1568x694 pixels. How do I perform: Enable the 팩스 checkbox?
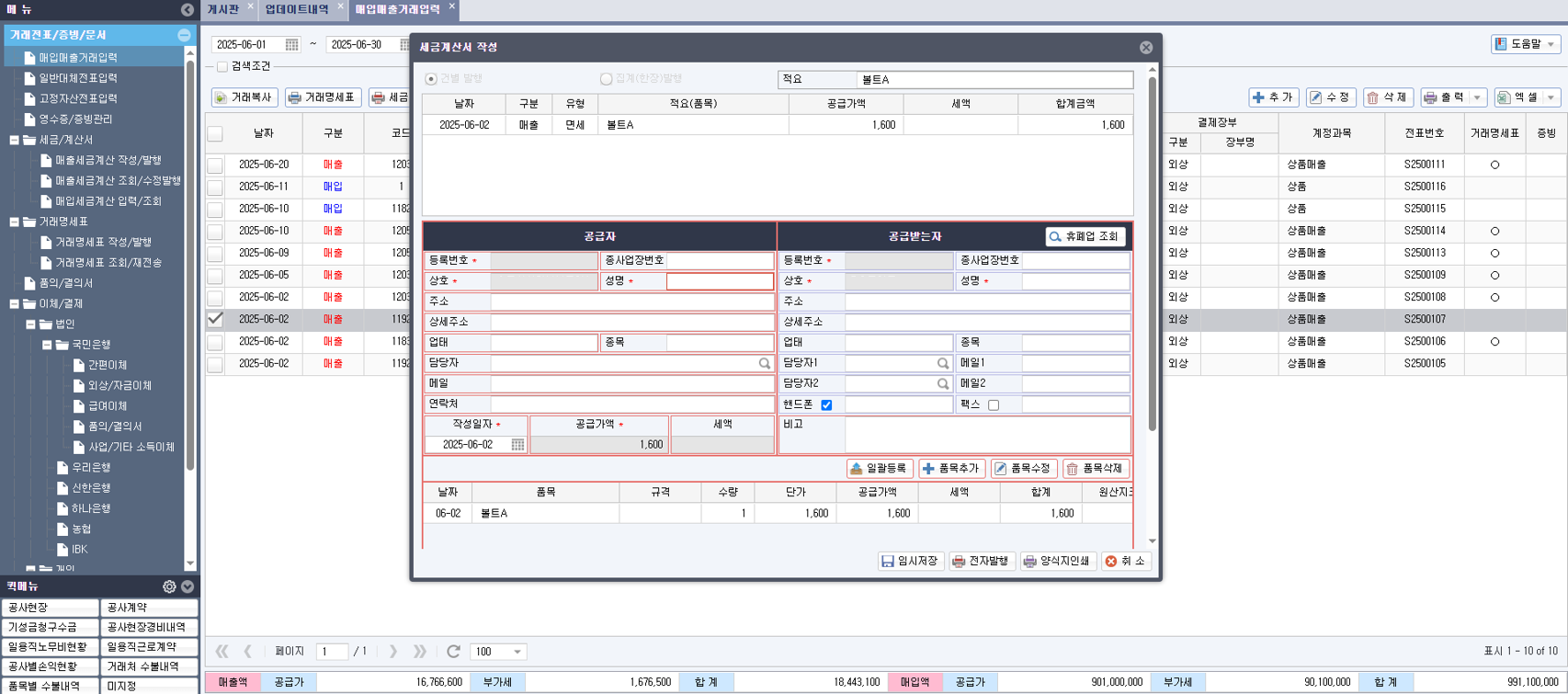(994, 404)
